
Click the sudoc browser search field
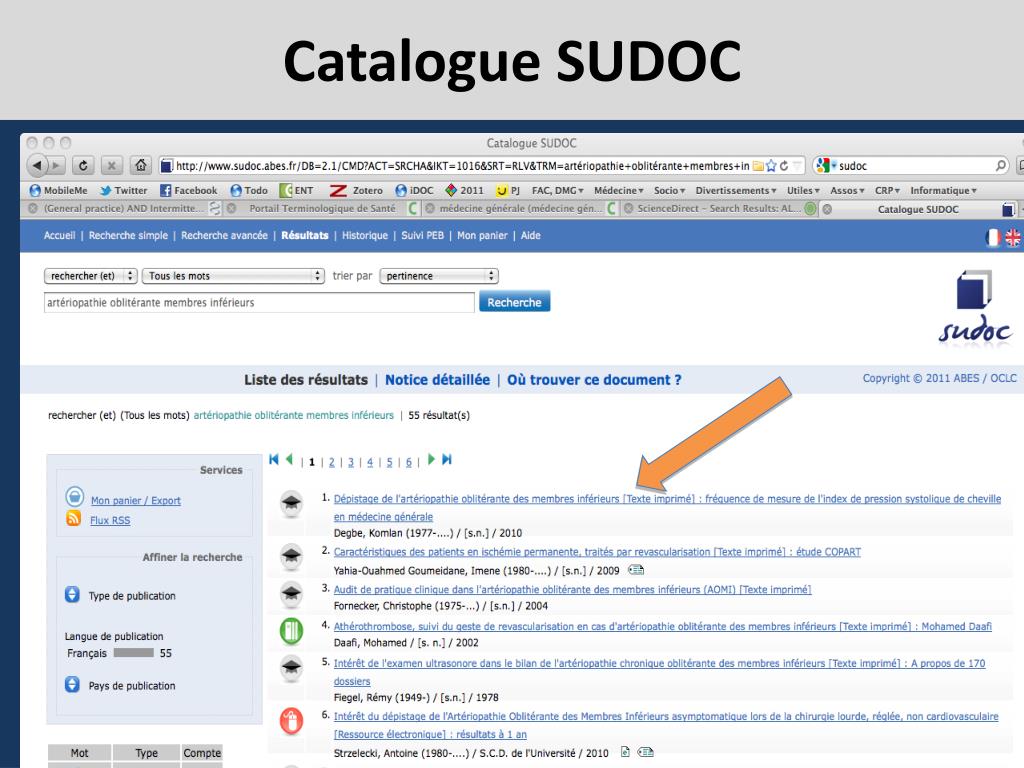click(912, 166)
